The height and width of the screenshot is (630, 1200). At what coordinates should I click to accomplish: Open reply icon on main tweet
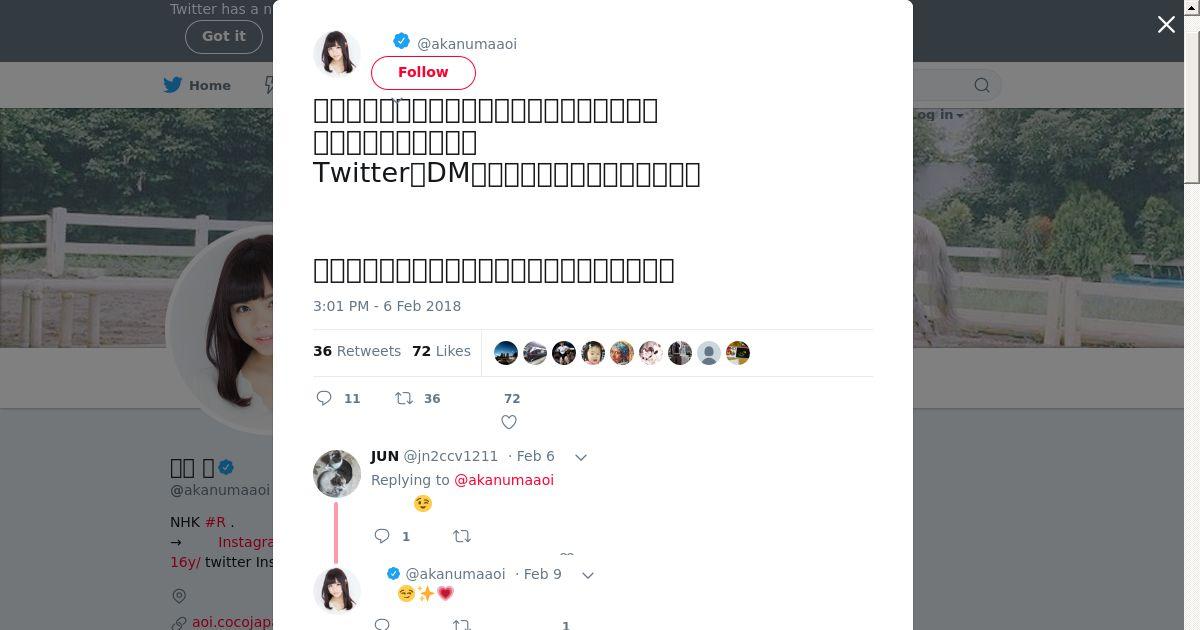click(x=324, y=398)
